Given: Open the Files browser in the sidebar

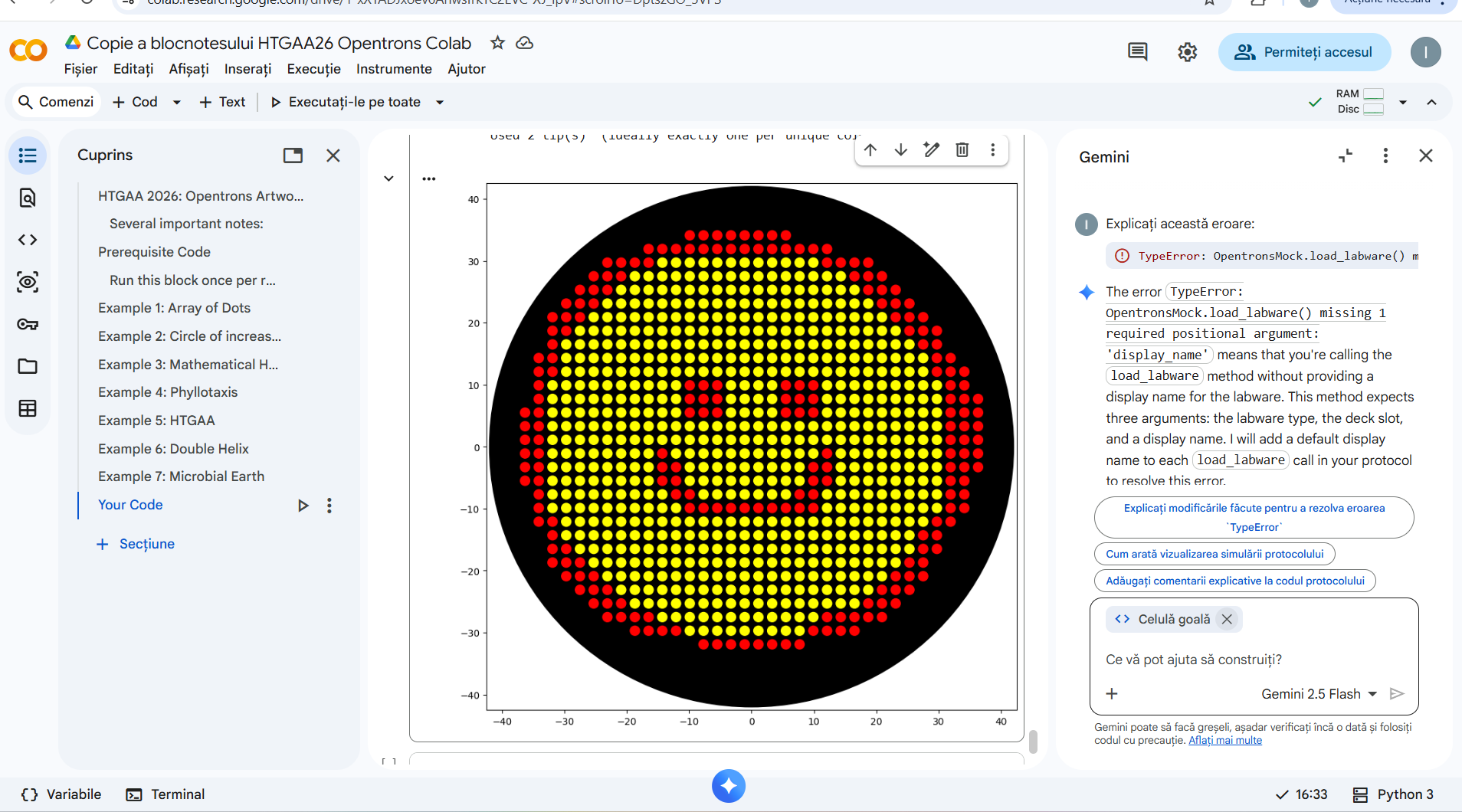Looking at the screenshot, I should coord(28,366).
